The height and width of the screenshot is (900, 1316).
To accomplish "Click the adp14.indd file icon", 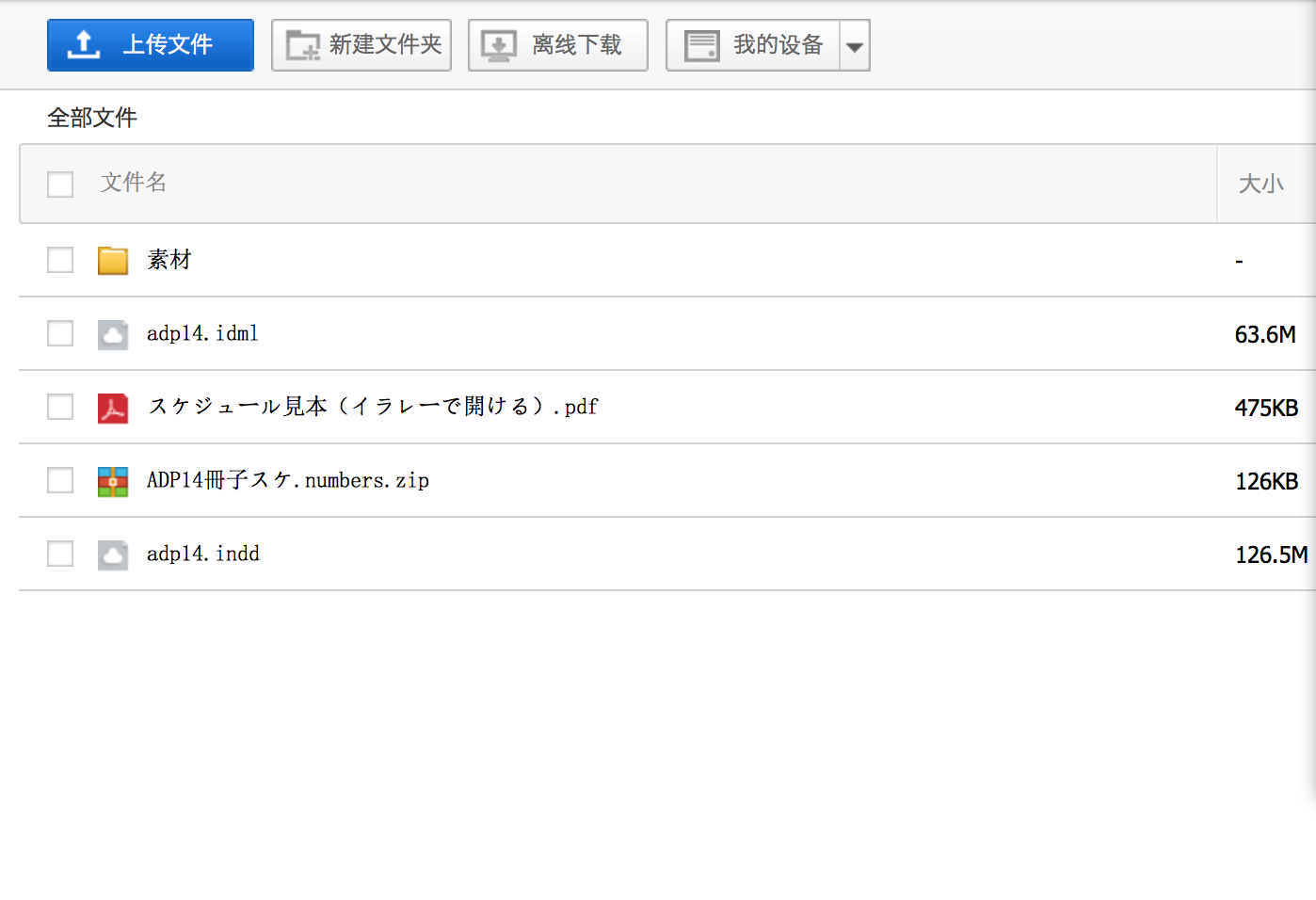I will 113,554.
